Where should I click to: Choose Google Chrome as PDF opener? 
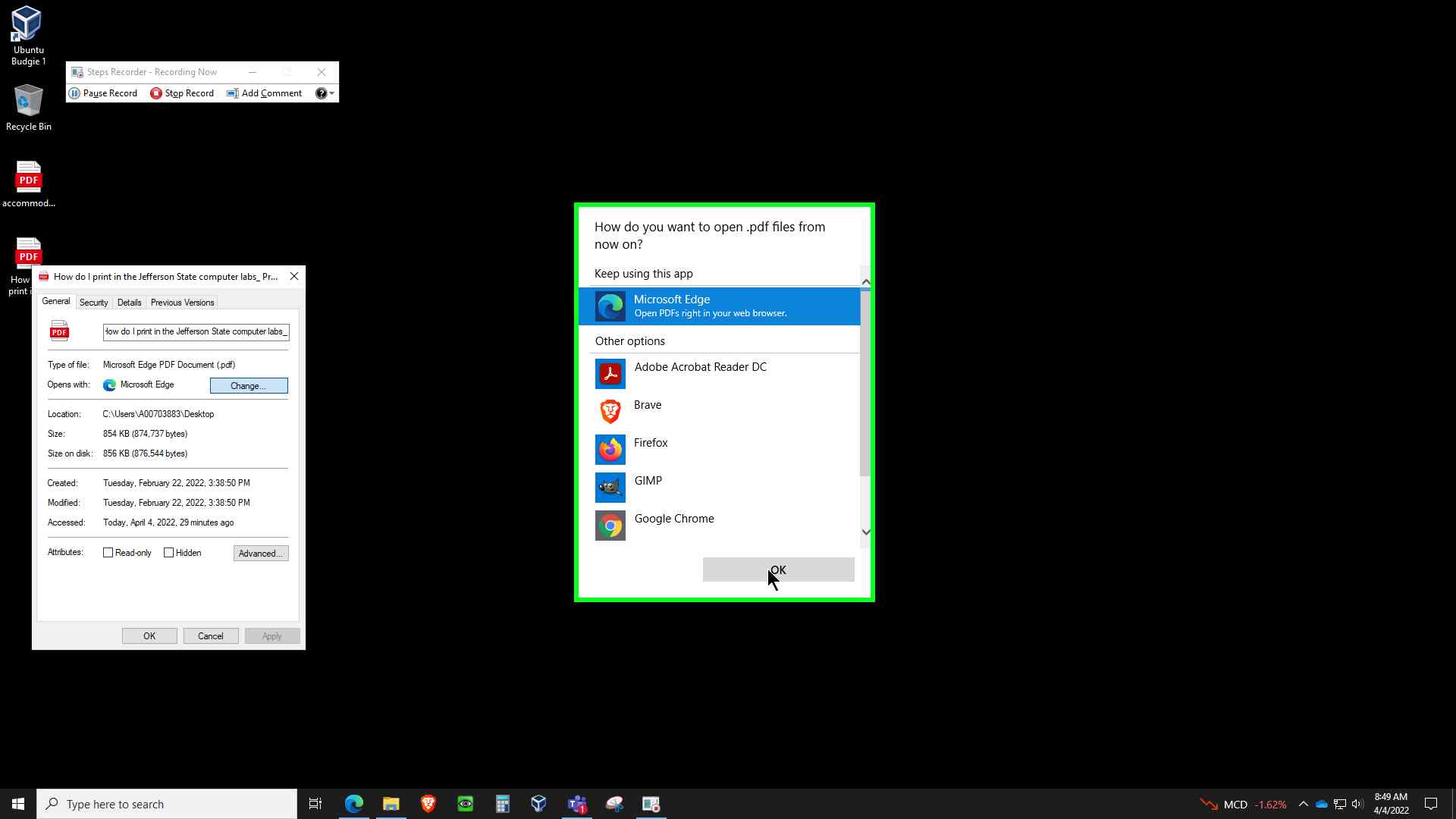pos(720,525)
